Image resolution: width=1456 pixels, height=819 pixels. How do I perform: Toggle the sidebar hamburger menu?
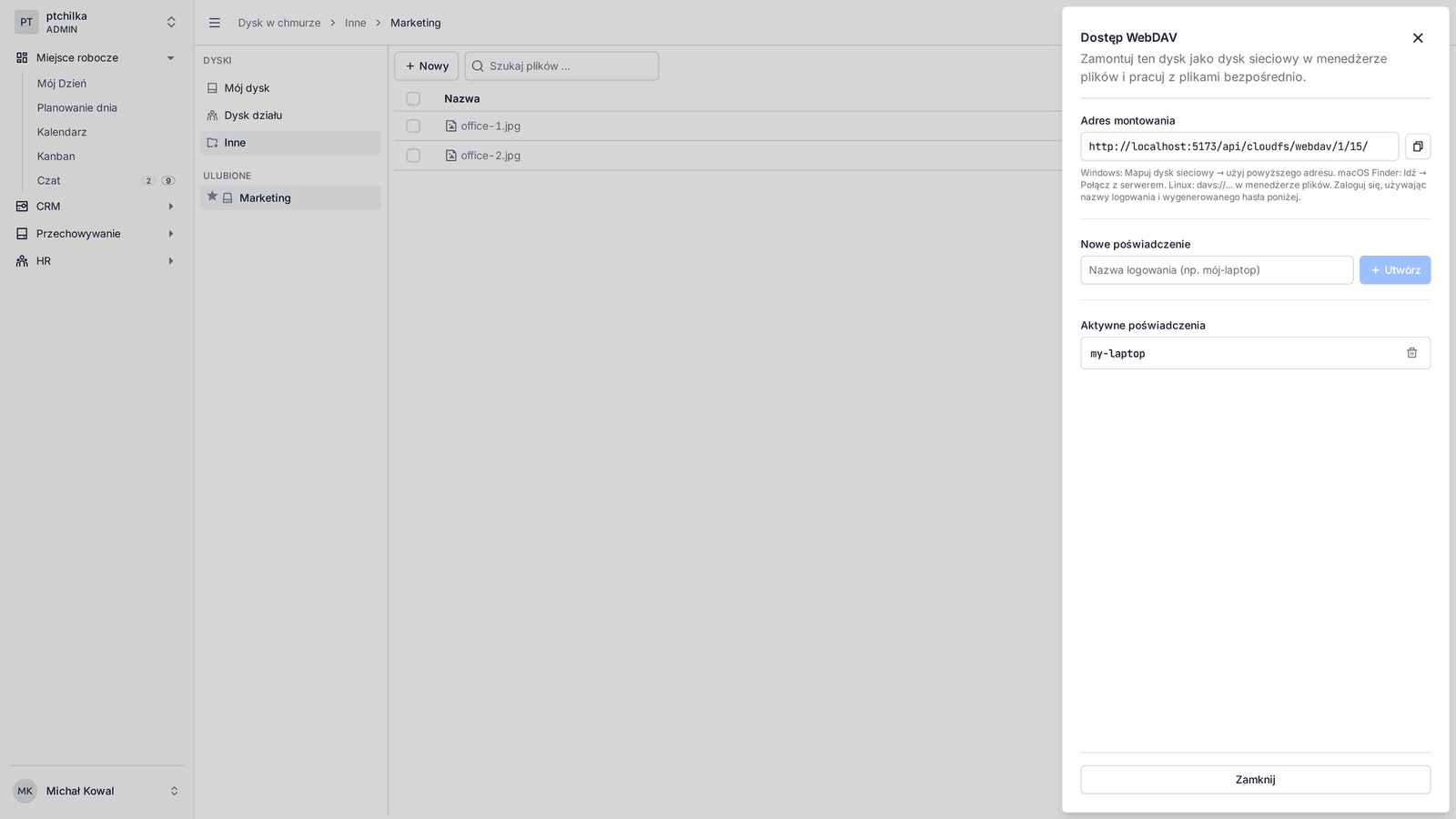(x=215, y=23)
